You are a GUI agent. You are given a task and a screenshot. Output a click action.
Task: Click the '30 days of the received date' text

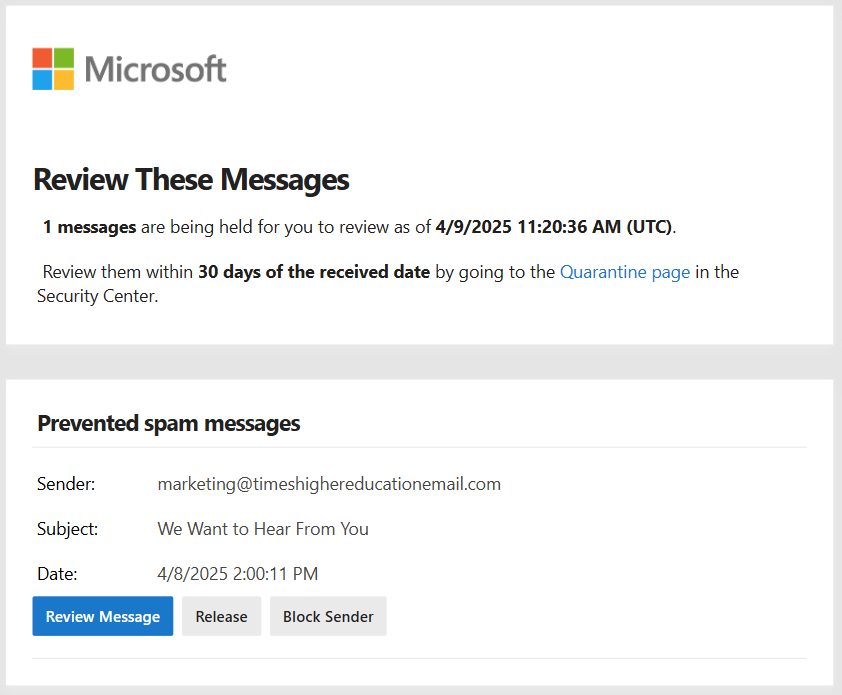coord(314,272)
